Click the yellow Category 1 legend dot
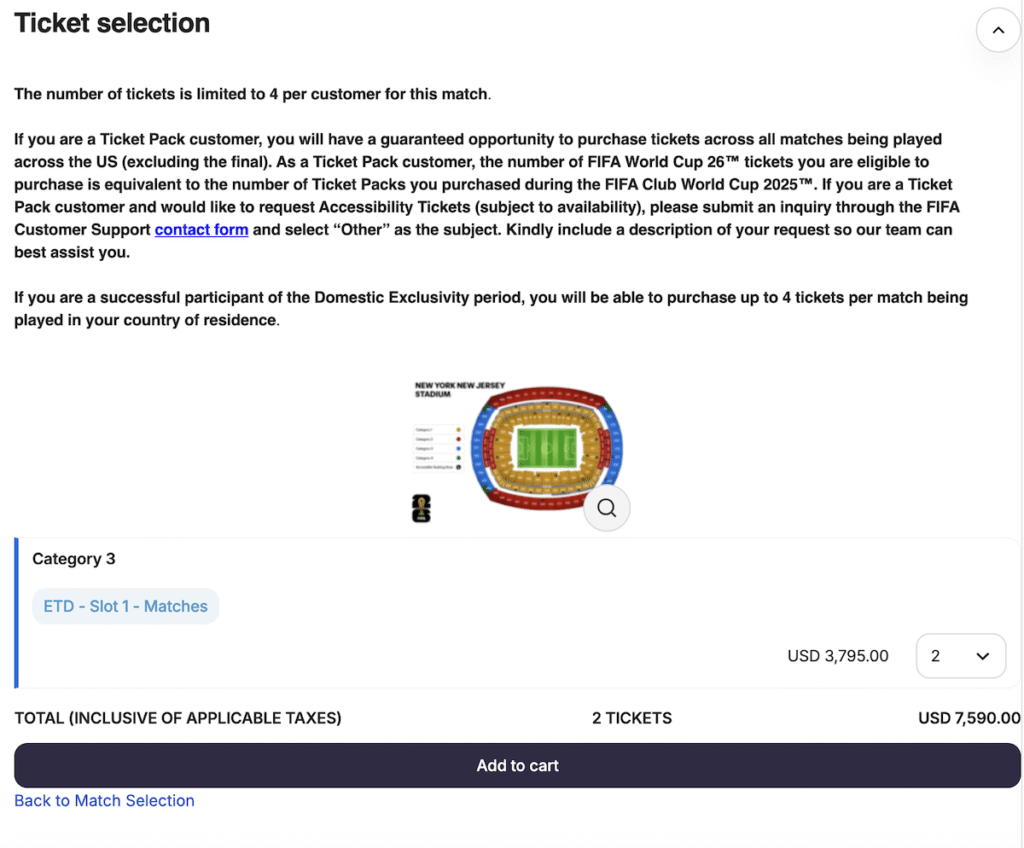Viewport: 1024px width, 848px height. pos(458,430)
